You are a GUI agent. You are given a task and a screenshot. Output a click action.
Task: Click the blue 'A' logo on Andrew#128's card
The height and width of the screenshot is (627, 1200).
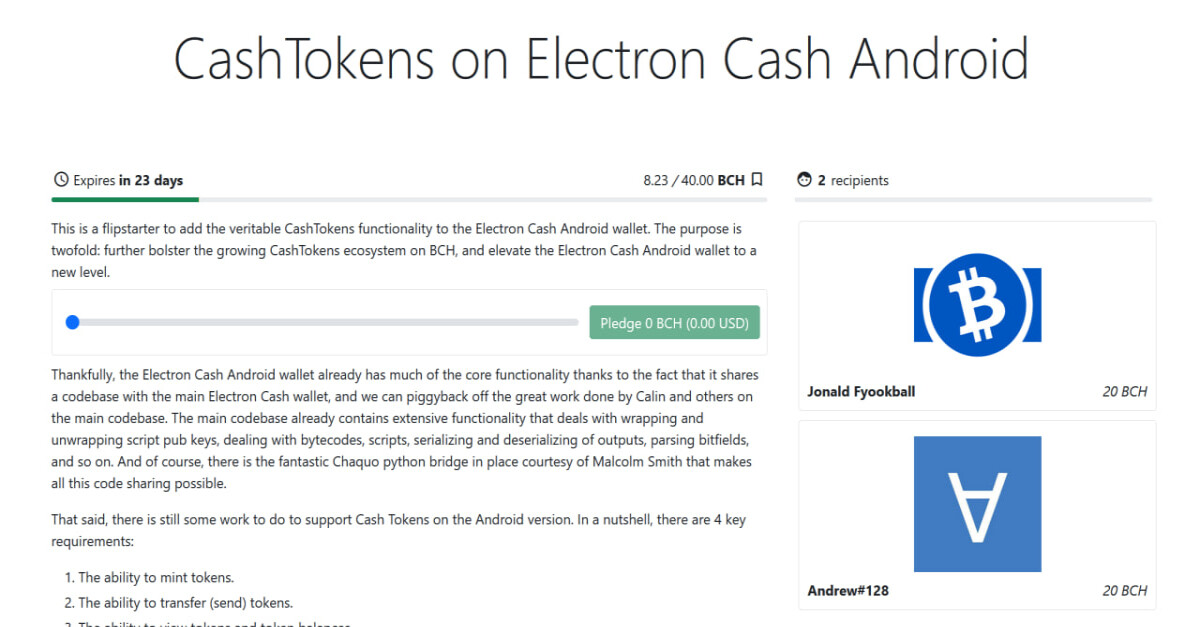click(977, 503)
